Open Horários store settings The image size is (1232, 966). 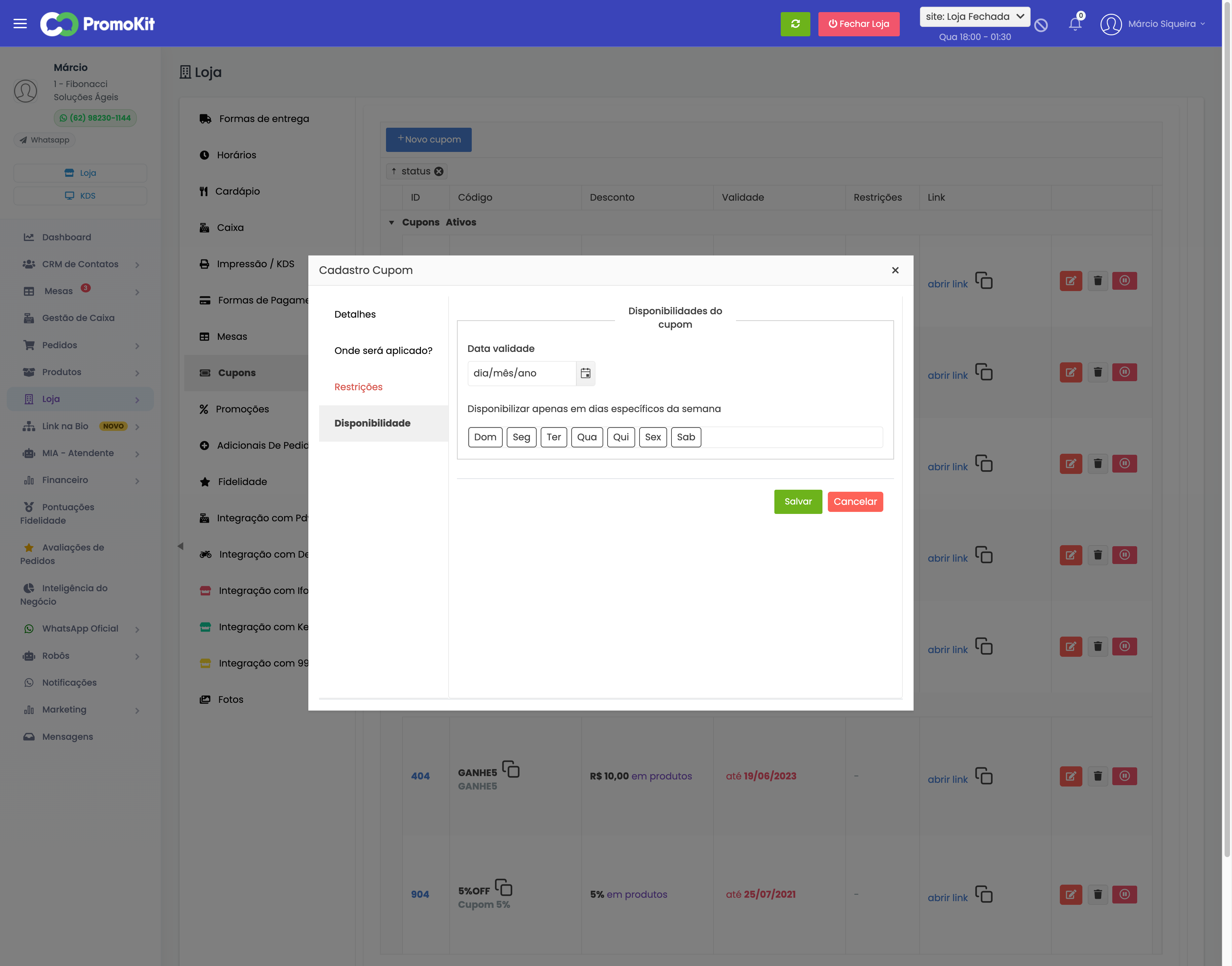(236, 155)
